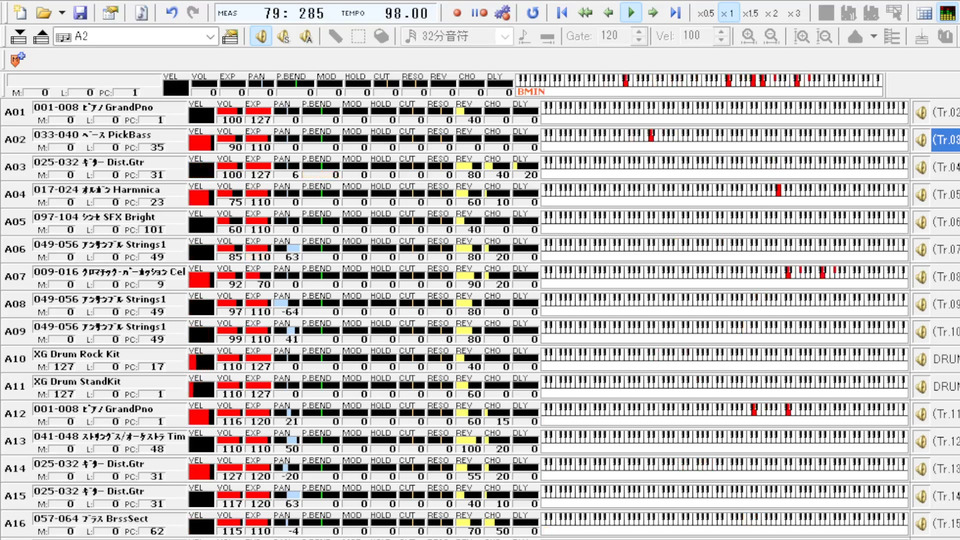Jump to the start of the song
Image resolution: width=960 pixels, height=540 pixels.
tap(562, 13)
